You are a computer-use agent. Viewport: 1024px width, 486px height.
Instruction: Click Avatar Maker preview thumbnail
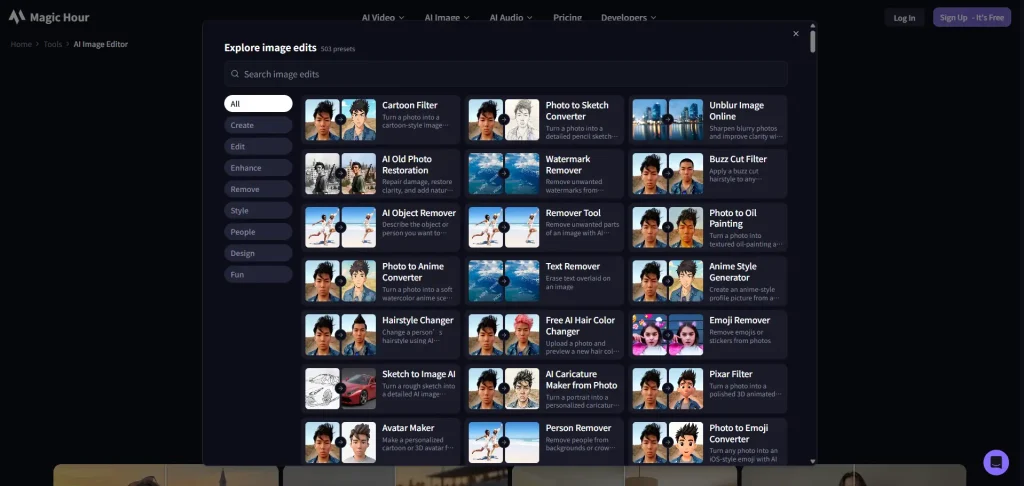click(x=340, y=442)
